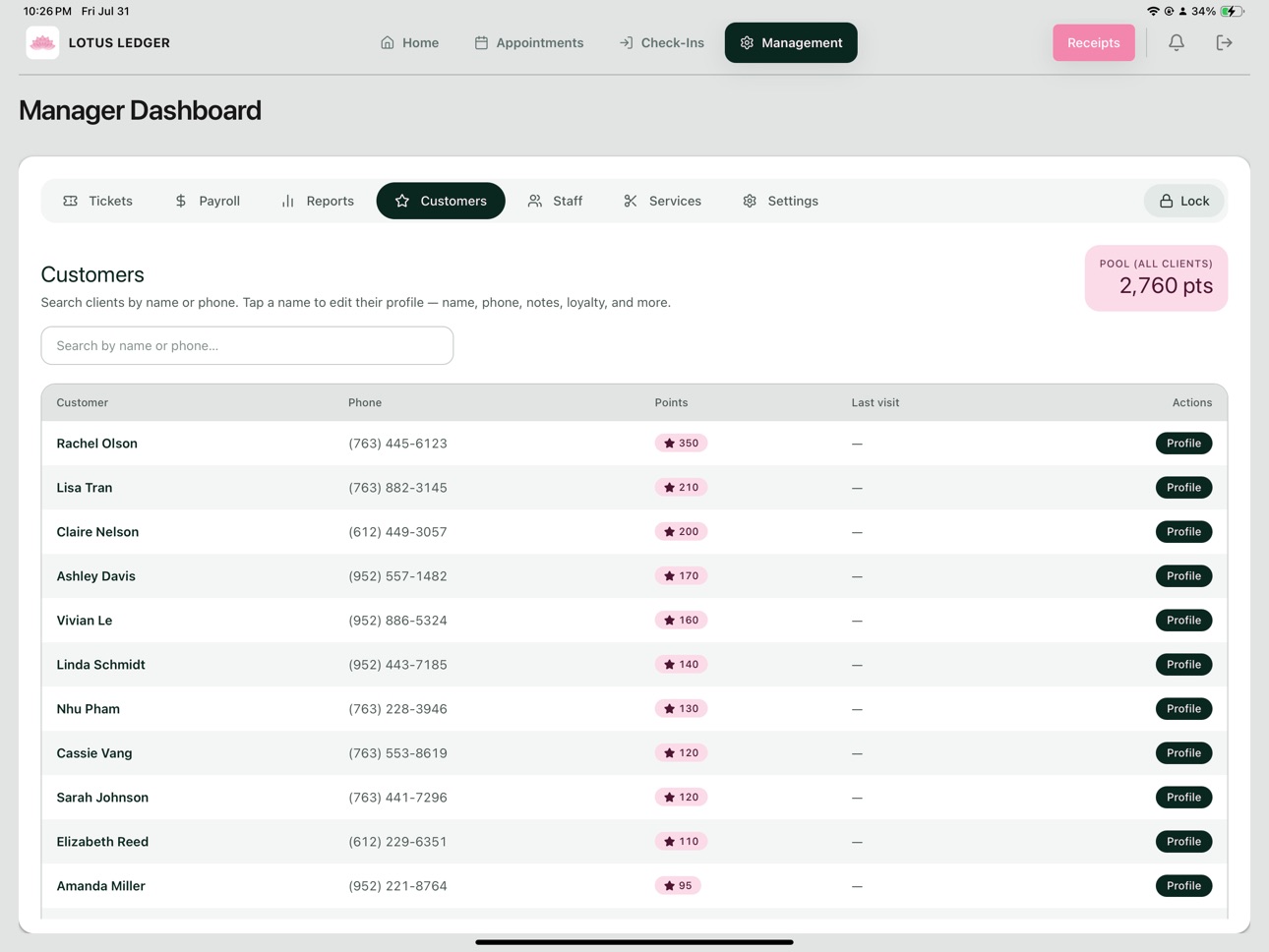Tap the name Linda Schmidt
1269x952 pixels.
tap(100, 665)
